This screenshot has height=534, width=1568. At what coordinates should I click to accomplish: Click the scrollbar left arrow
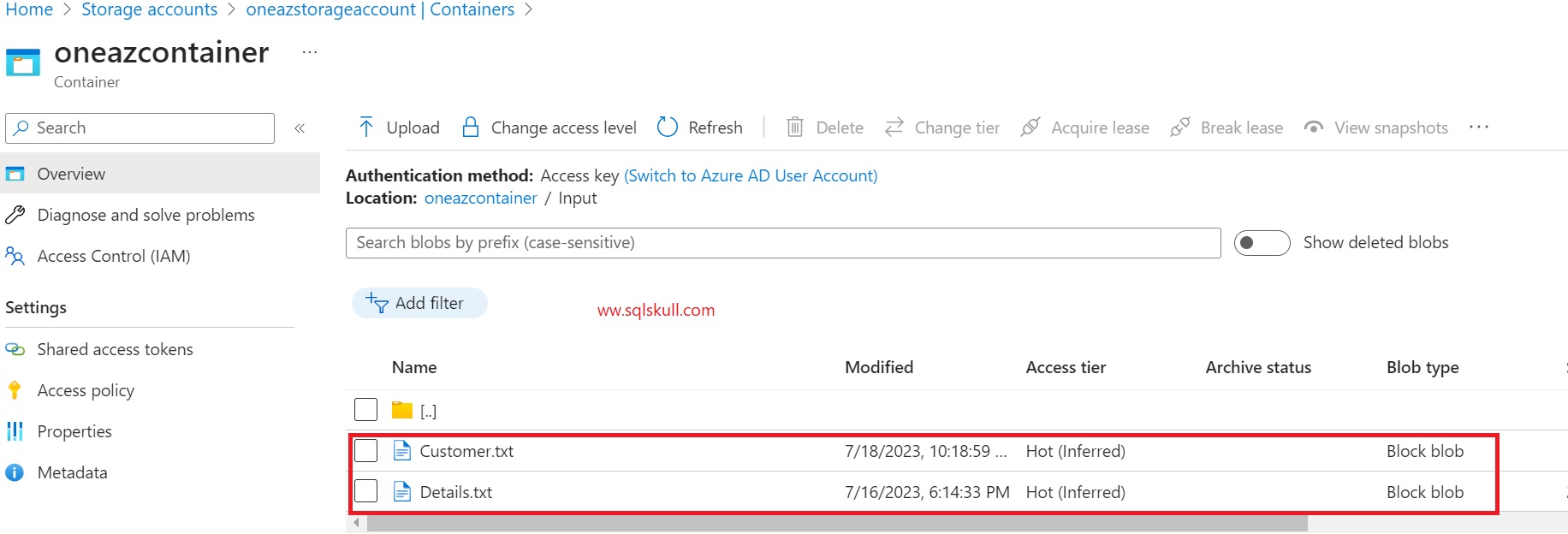356,523
